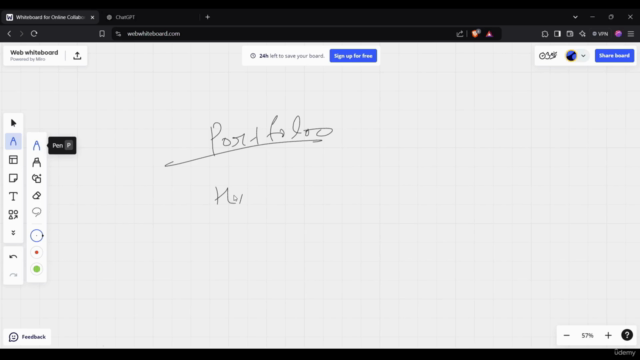This screenshot has height=360, width=640.
Task: Click the Share board button
Action: pyautogui.click(x=614, y=56)
